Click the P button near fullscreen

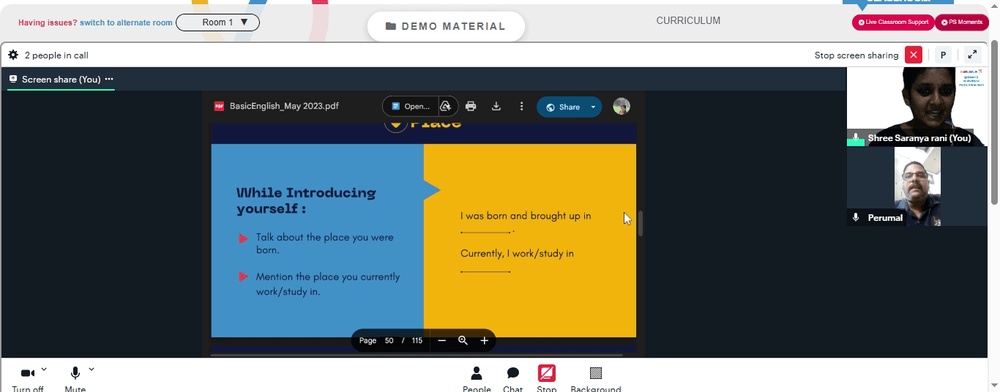[x=943, y=55]
